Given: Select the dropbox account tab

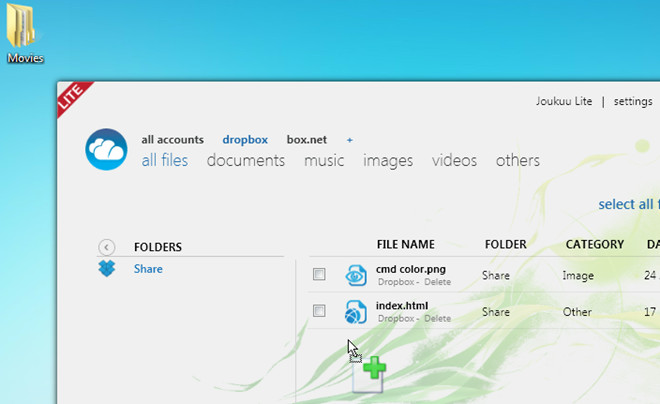Looking at the screenshot, I should pyautogui.click(x=245, y=140).
